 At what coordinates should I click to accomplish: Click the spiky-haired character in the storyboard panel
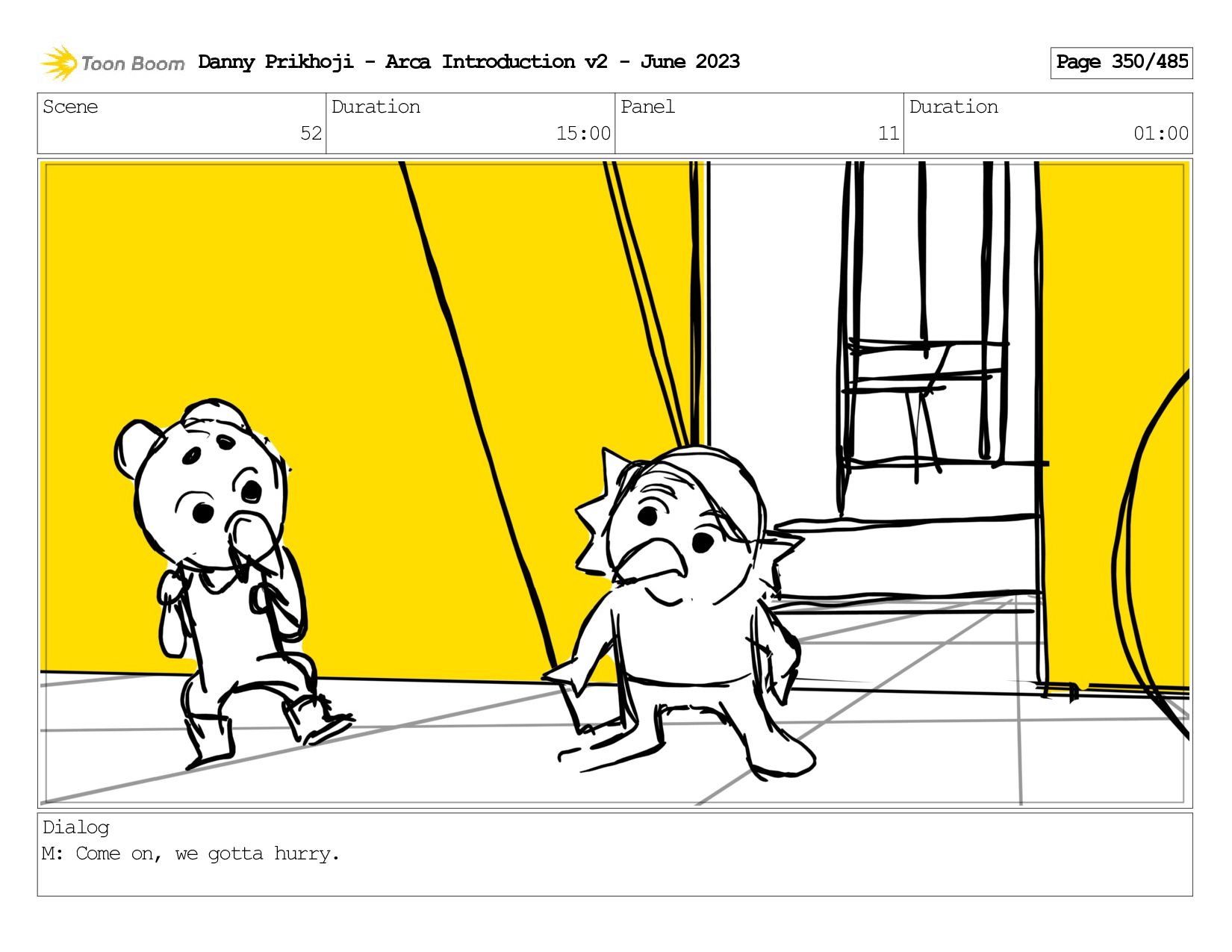pyautogui.click(x=679, y=612)
